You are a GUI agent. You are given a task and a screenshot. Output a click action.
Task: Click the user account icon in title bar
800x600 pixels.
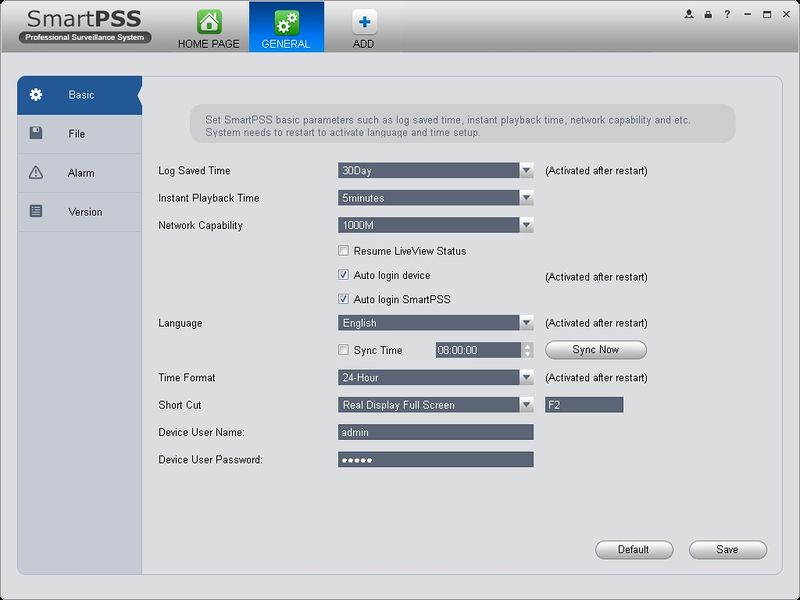click(x=689, y=14)
